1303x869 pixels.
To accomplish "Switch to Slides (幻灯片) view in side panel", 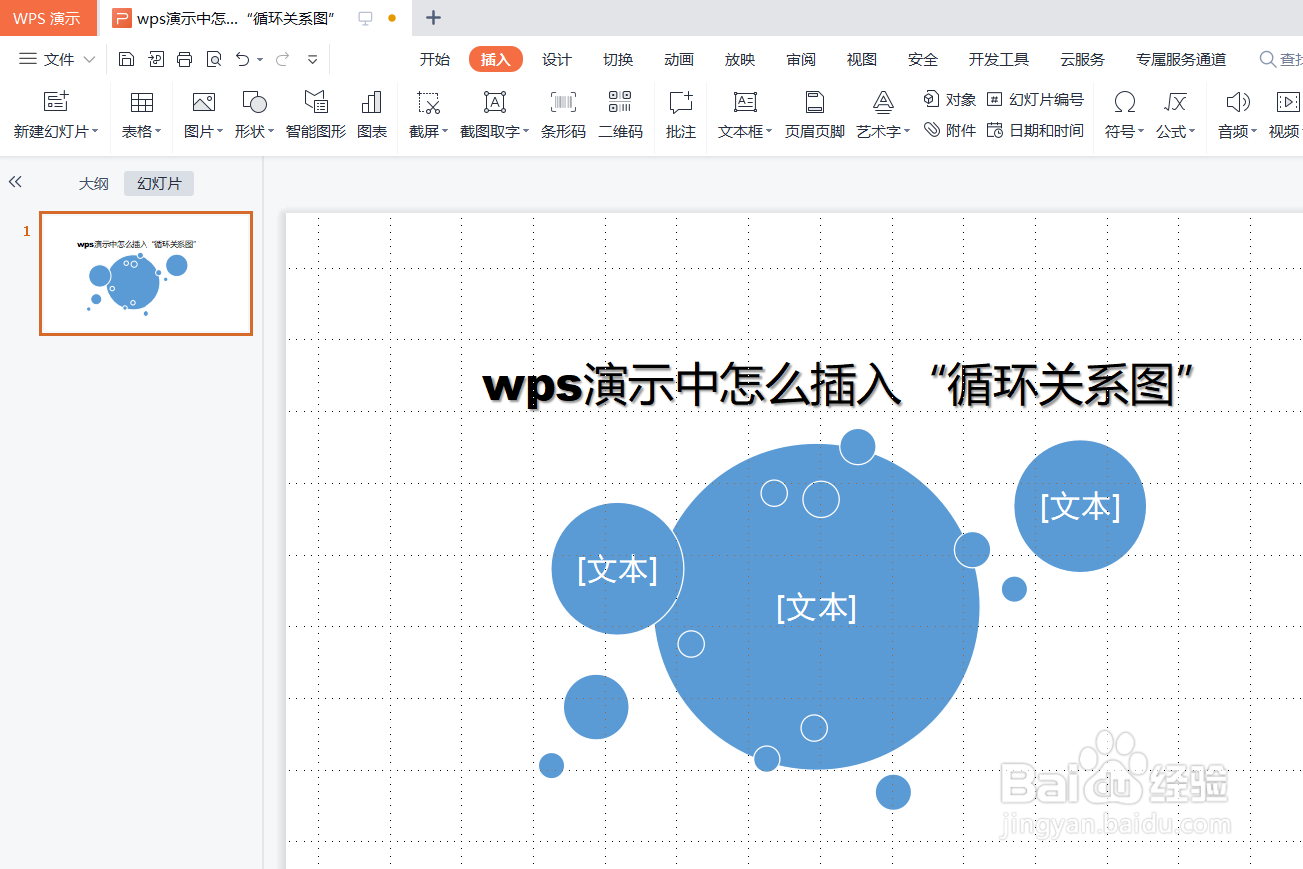I will coord(159,183).
